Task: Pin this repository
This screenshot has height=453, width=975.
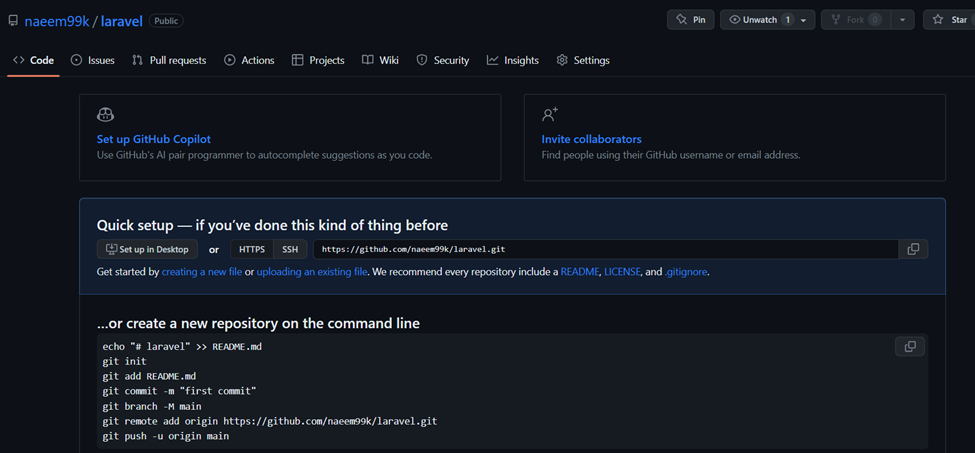Action: tap(691, 20)
